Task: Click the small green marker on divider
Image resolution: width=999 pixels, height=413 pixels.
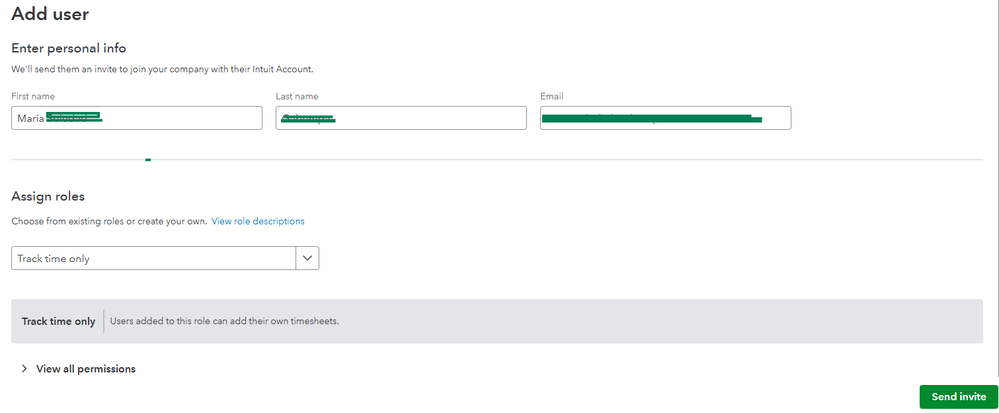Action: pos(148,159)
